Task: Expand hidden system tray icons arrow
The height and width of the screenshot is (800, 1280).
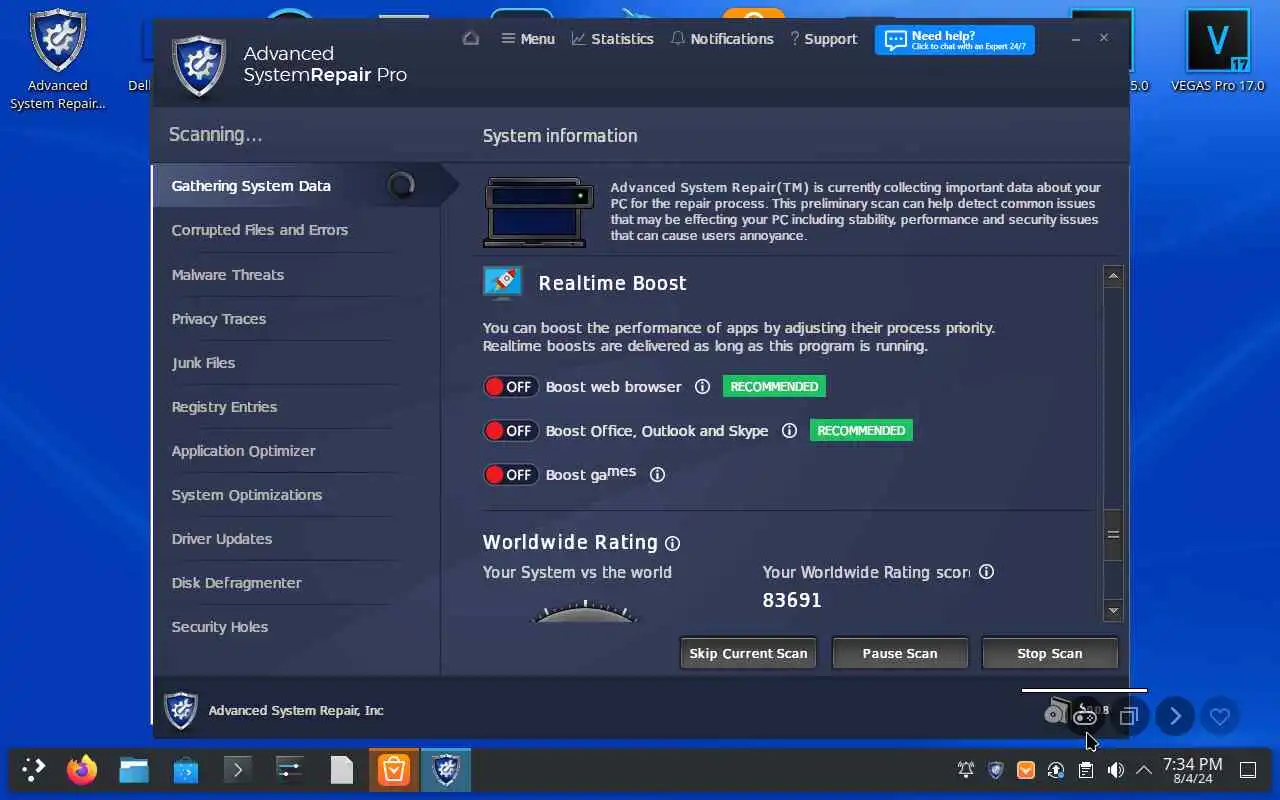Action: click(x=1144, y=770)
